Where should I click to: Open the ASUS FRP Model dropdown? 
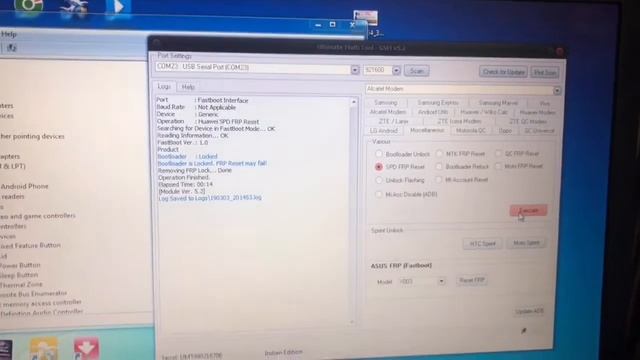click(x=441, y=281)
